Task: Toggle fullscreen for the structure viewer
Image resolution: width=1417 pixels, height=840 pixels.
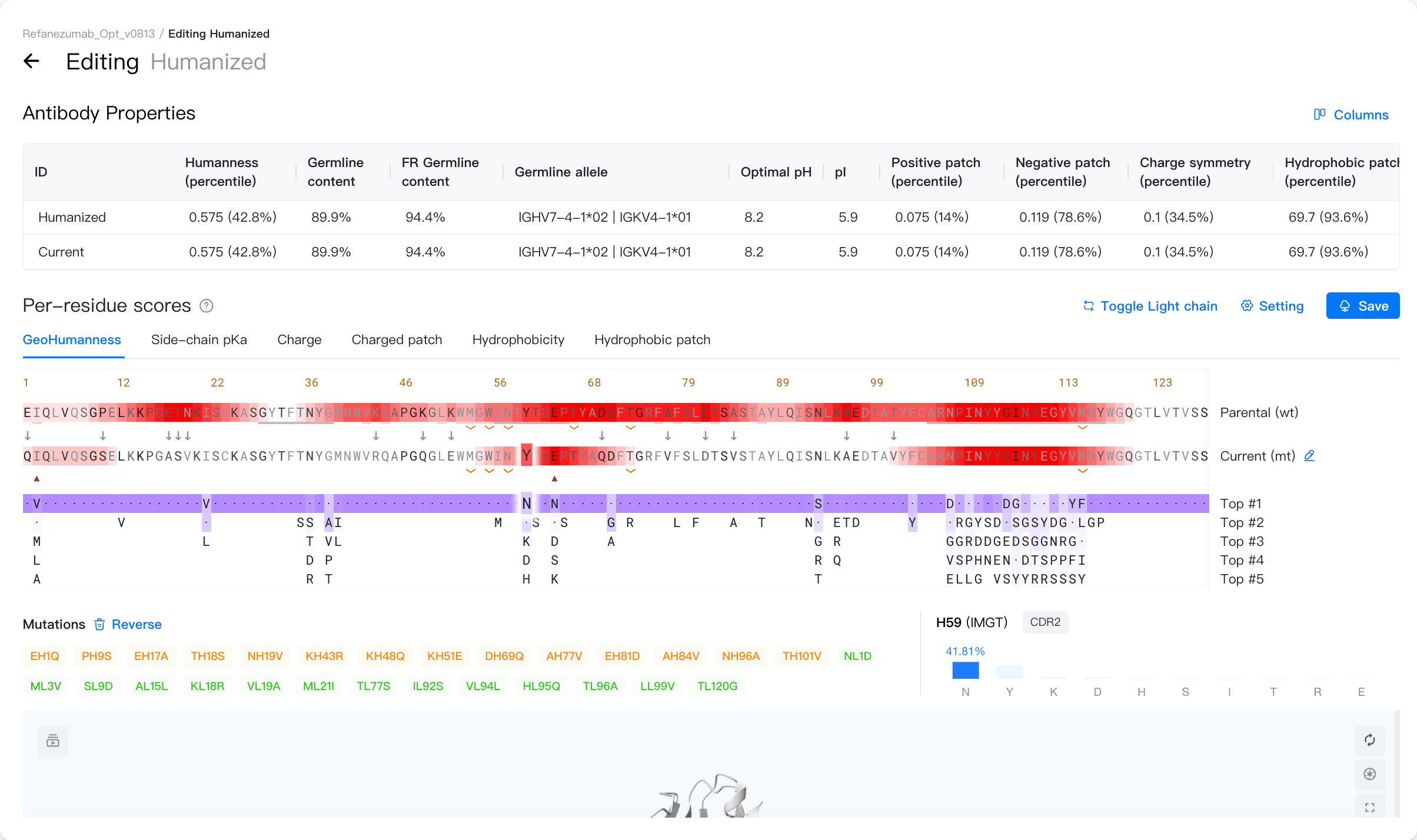Action: 1370,808
